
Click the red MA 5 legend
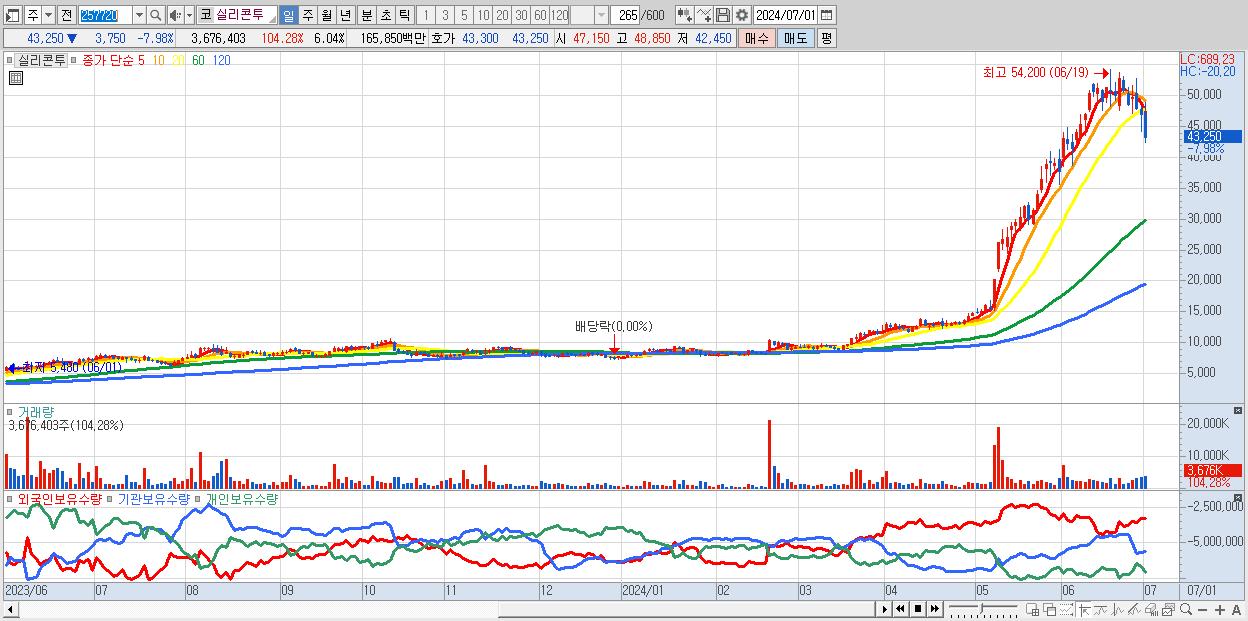[x=141, y=60]
